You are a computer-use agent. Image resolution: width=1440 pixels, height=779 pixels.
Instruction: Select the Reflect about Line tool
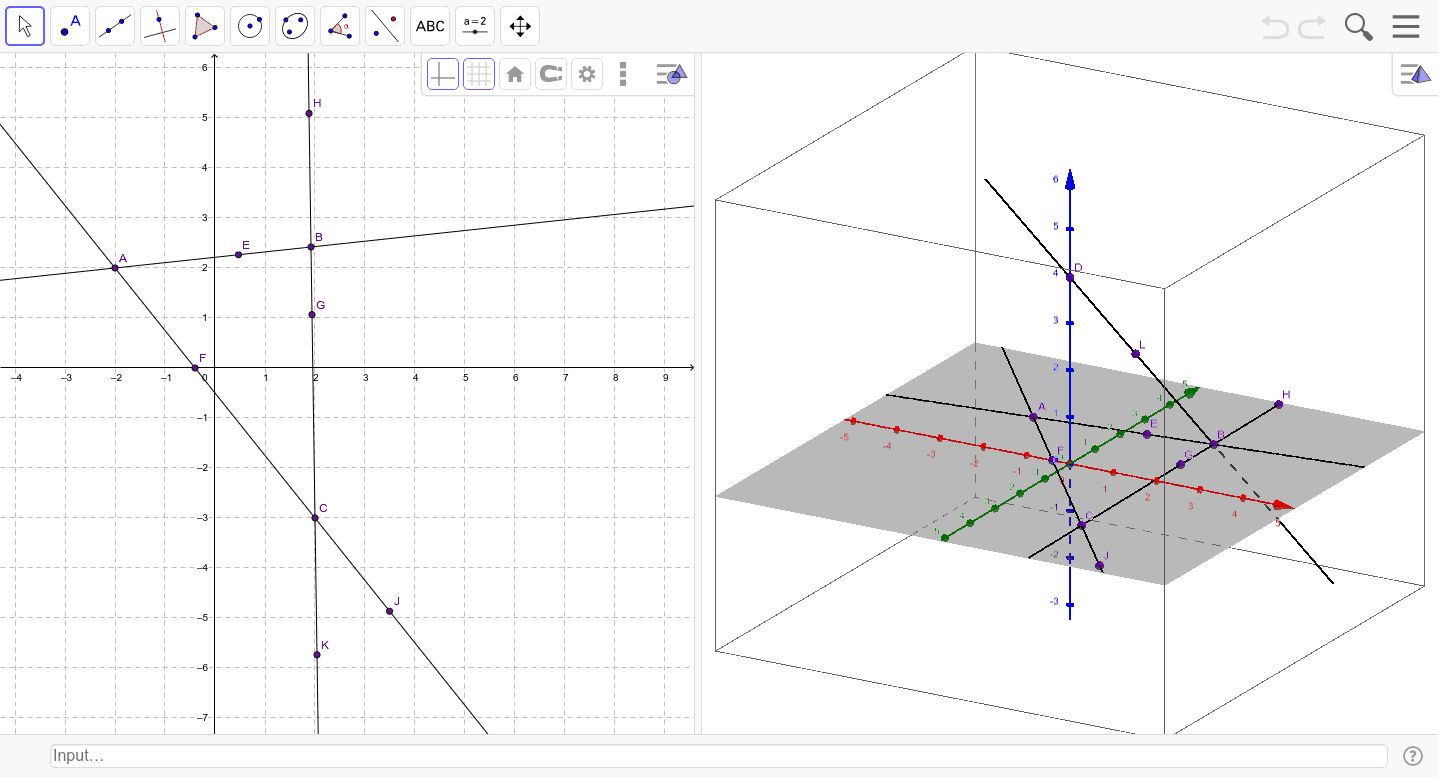pos(385,25)
